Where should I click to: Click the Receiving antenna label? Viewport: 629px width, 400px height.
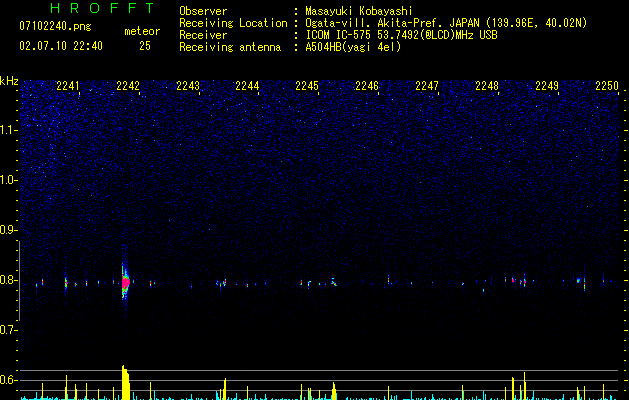230,47
